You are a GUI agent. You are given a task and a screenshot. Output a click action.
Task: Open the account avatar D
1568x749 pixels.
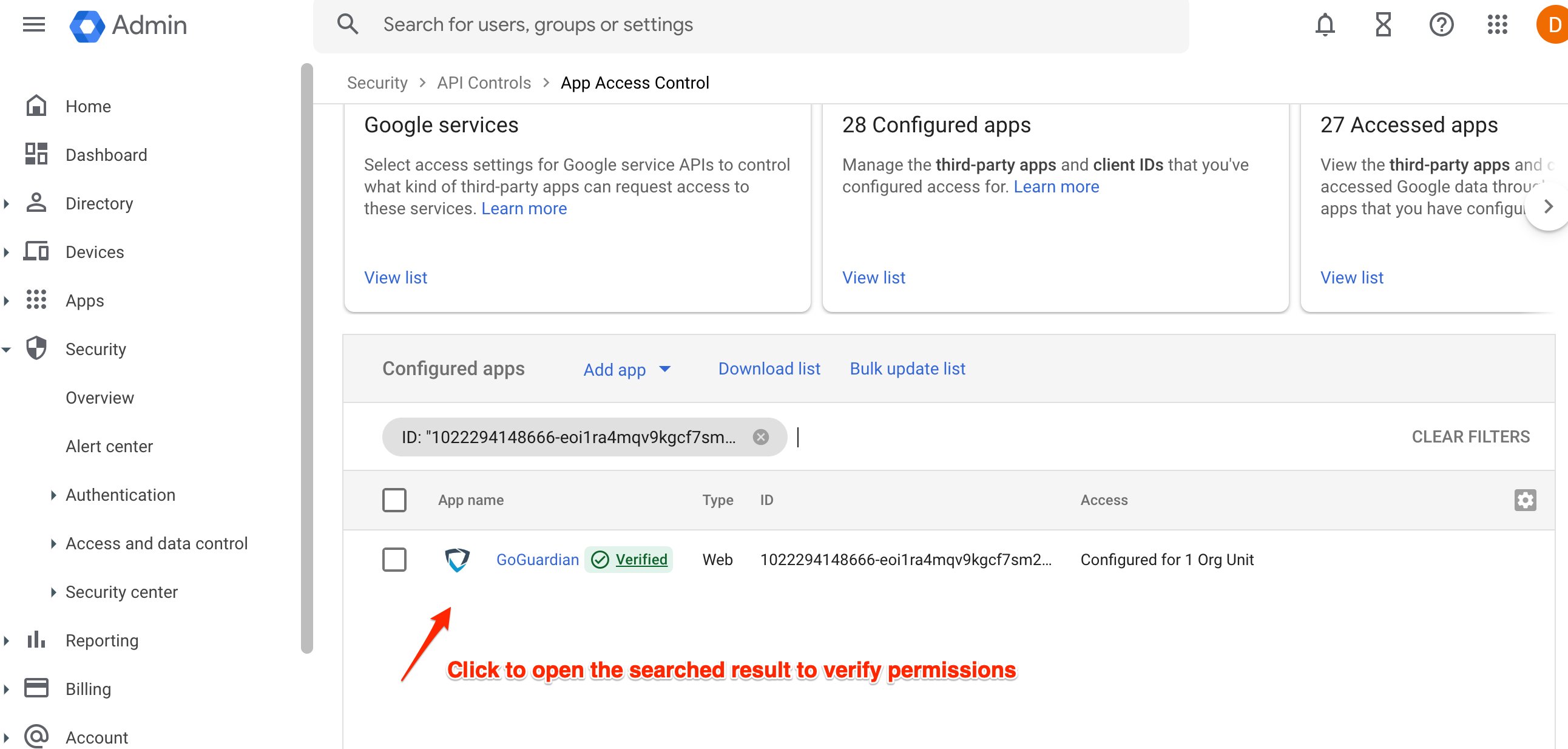[x=1553, y=25]
